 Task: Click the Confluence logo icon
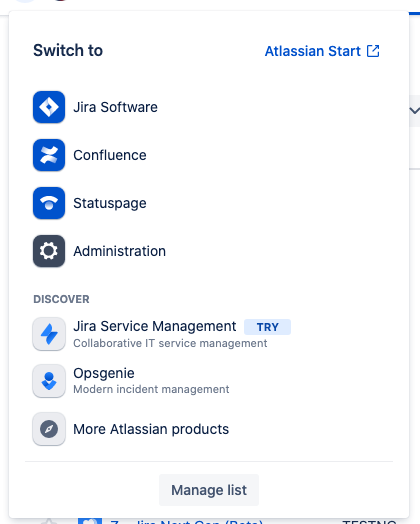pos(49,155)
